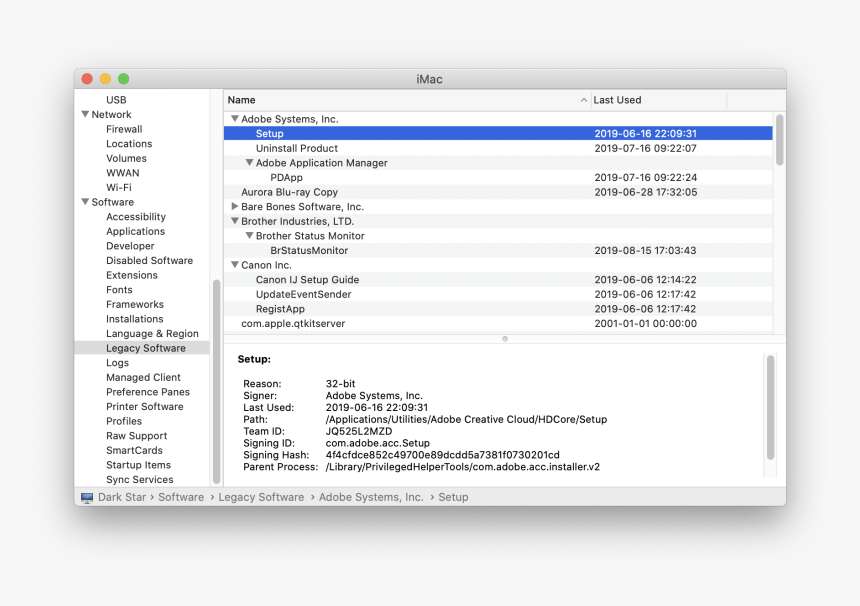Collapse the Adobe Systems, Inc. group
This screenshot has width=860, height=606.
coord(235,119)
